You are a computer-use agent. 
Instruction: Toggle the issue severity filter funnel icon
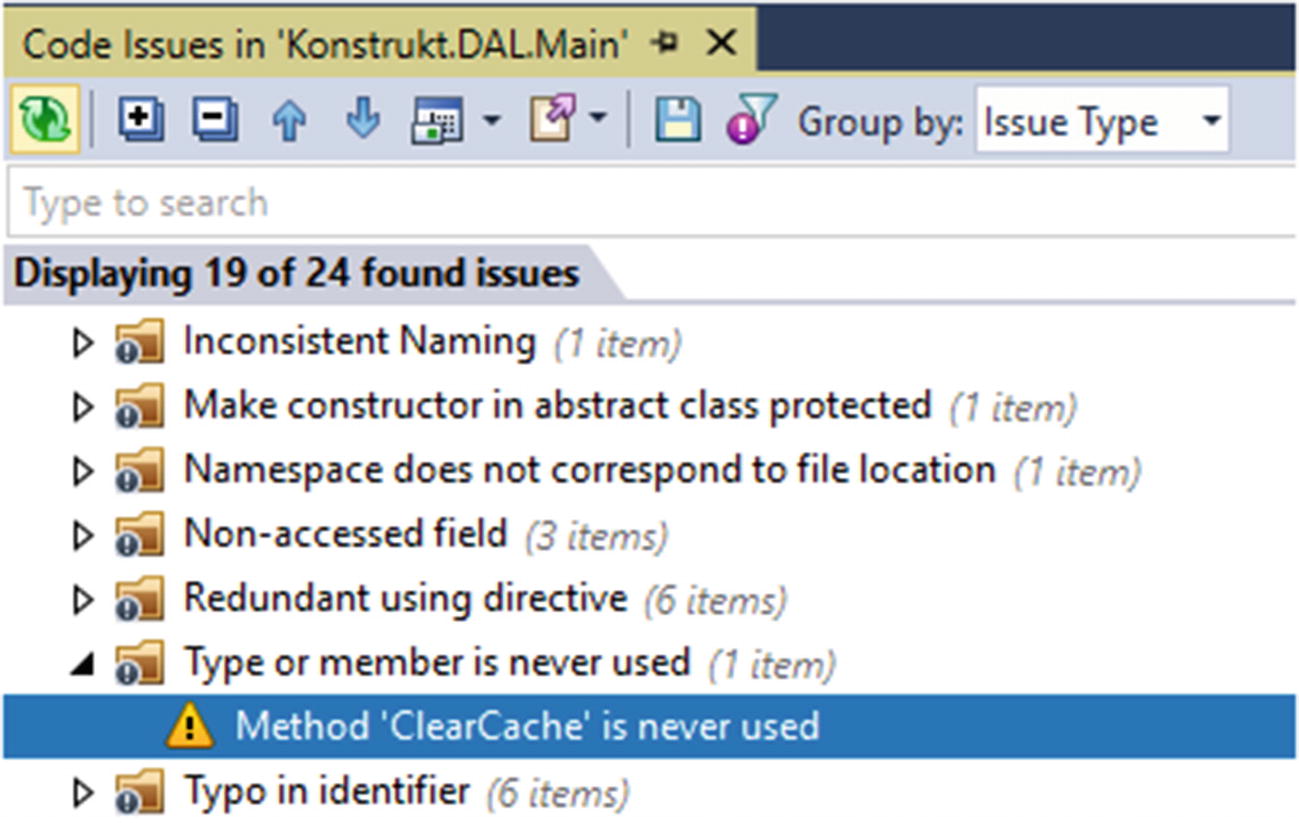(751, 121)
